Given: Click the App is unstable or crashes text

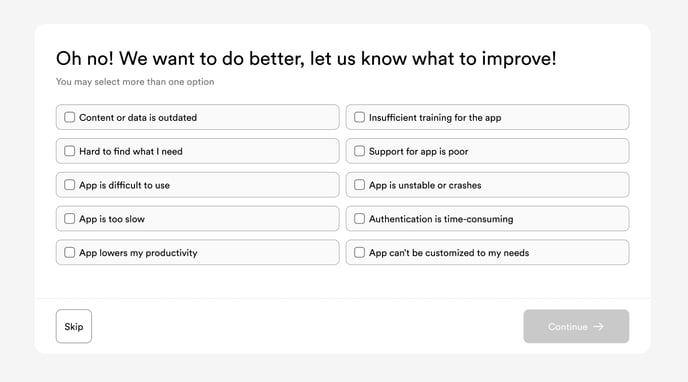Looking at the screenshot, I should point(425,185).
